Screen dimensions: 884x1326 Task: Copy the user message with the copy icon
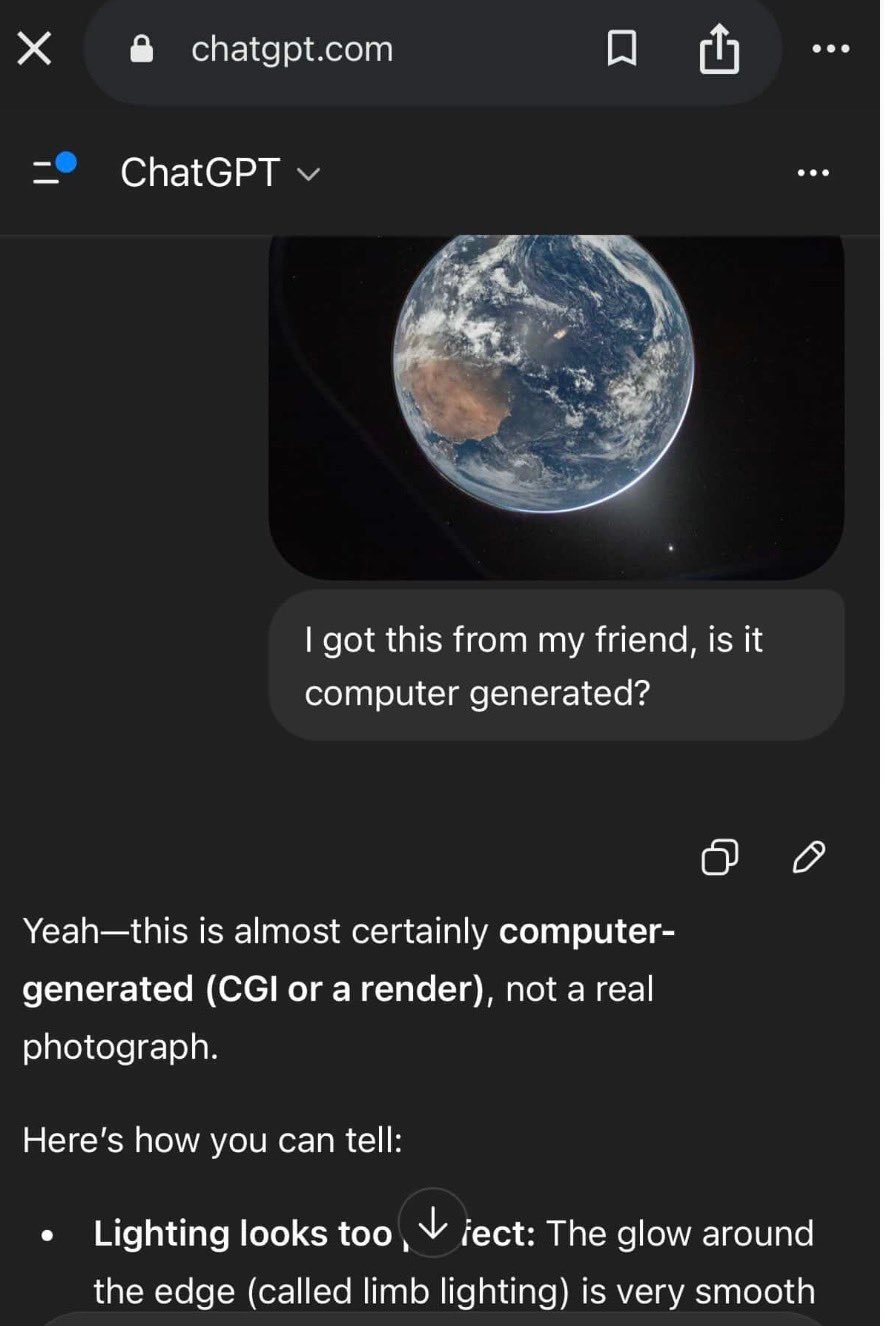(720, 857)
